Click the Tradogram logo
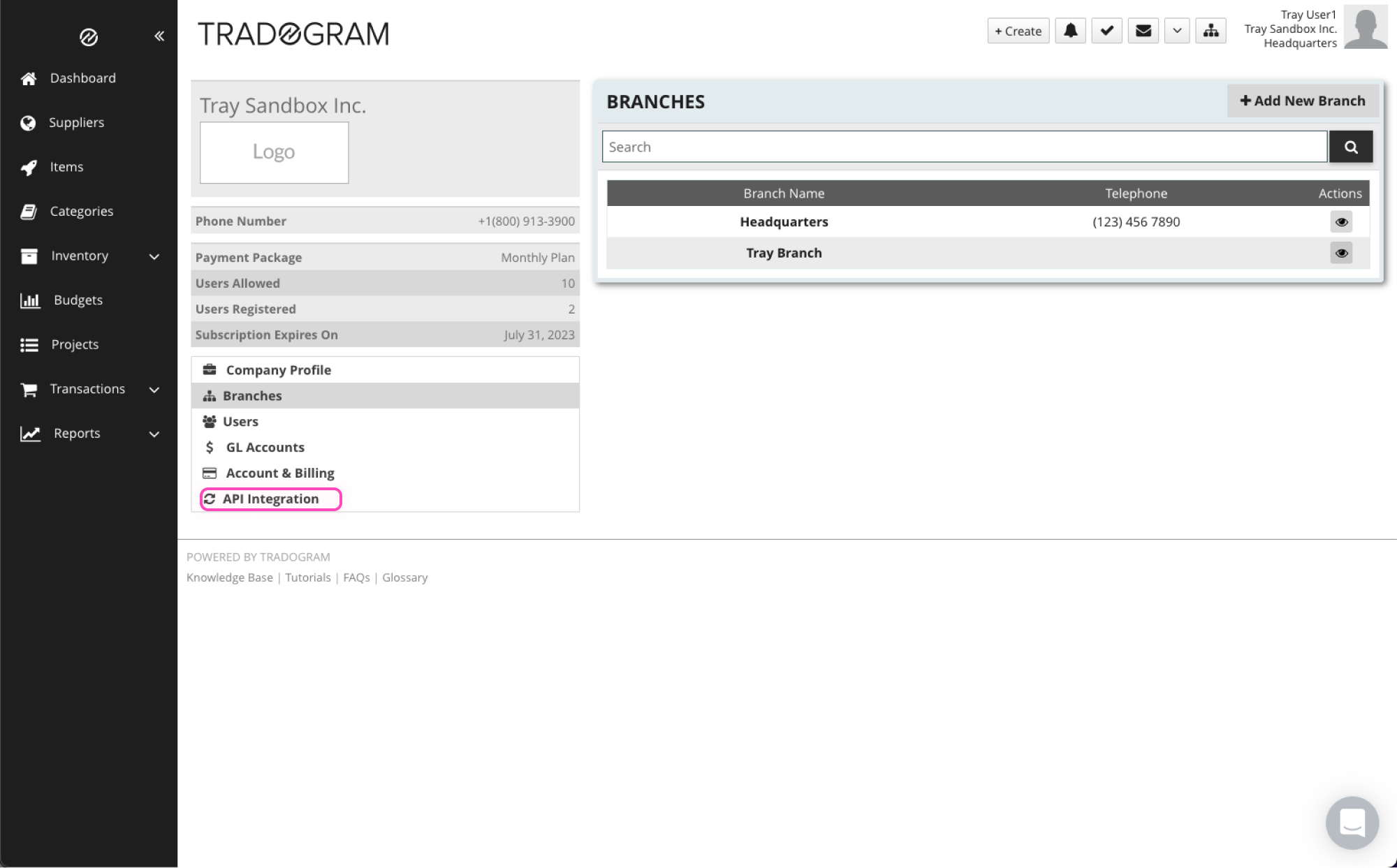1397x868 pixels. (294, 33)
